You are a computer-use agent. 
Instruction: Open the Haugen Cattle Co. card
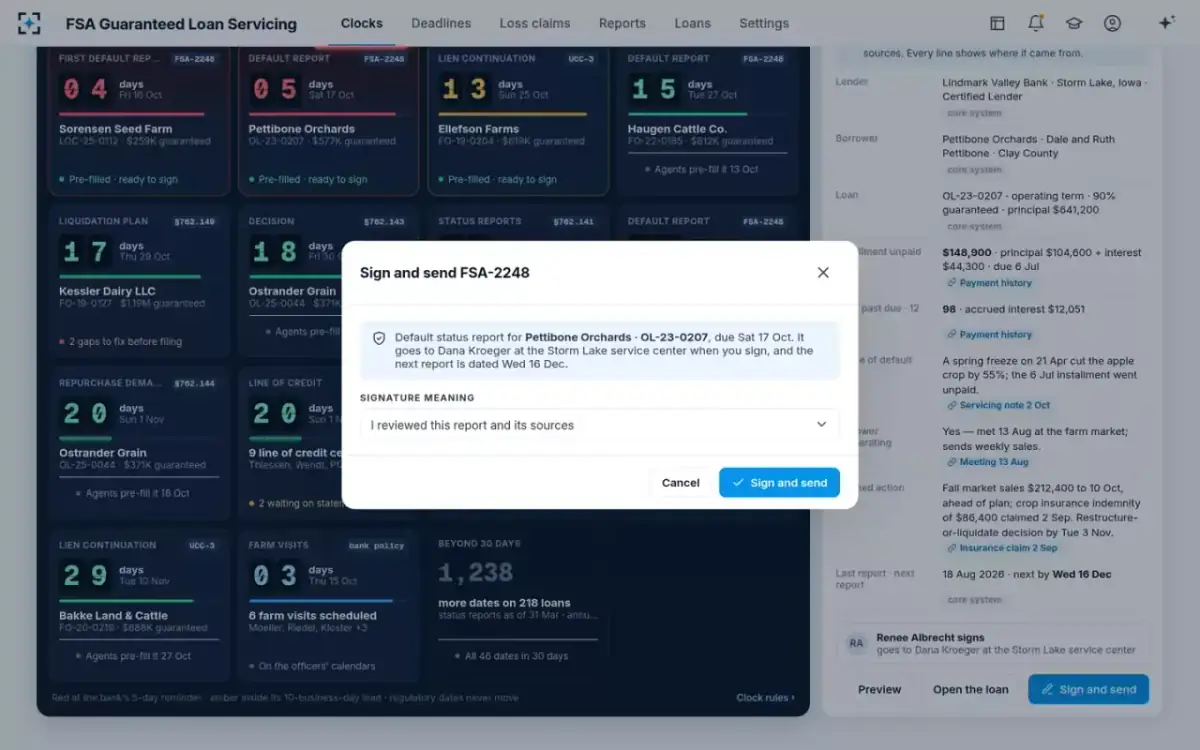[707, 120]
